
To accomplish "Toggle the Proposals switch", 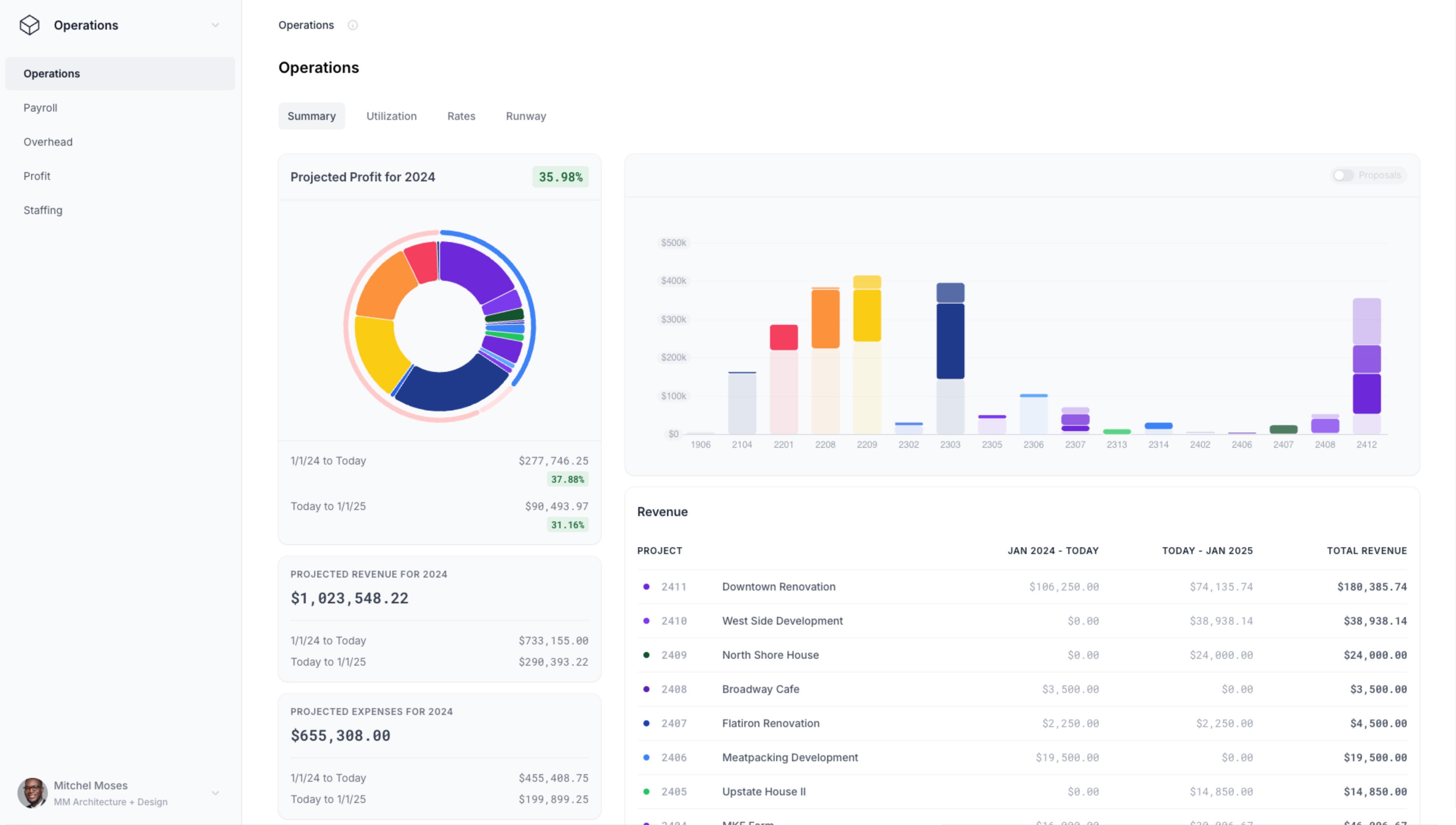I will 1343,175.
